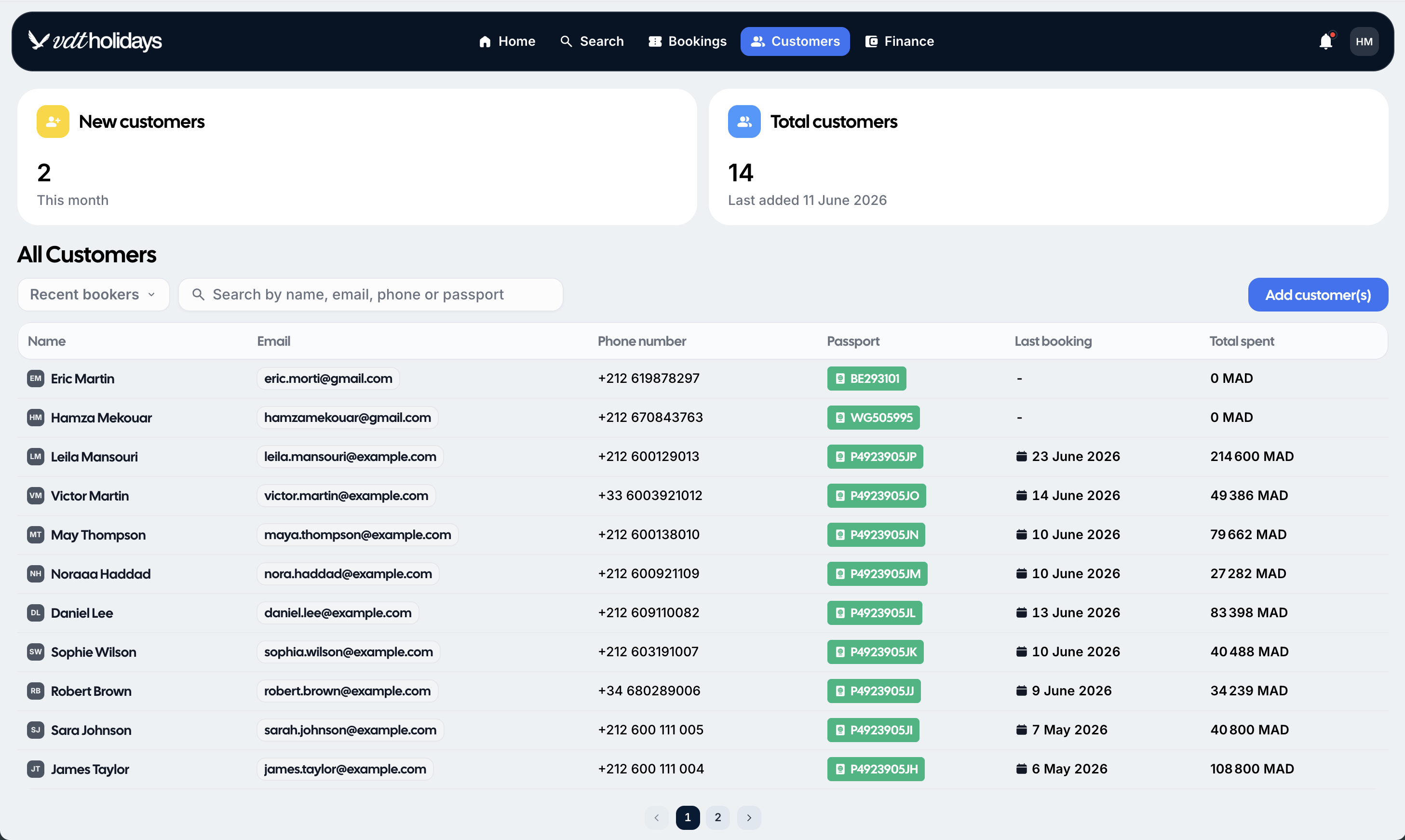Click the Last booking column header

point(1053,341)
